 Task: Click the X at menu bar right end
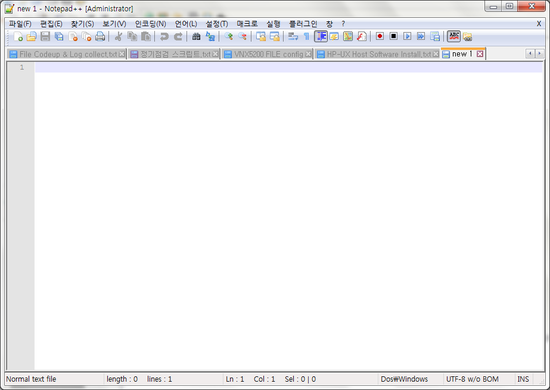point(539,24)
